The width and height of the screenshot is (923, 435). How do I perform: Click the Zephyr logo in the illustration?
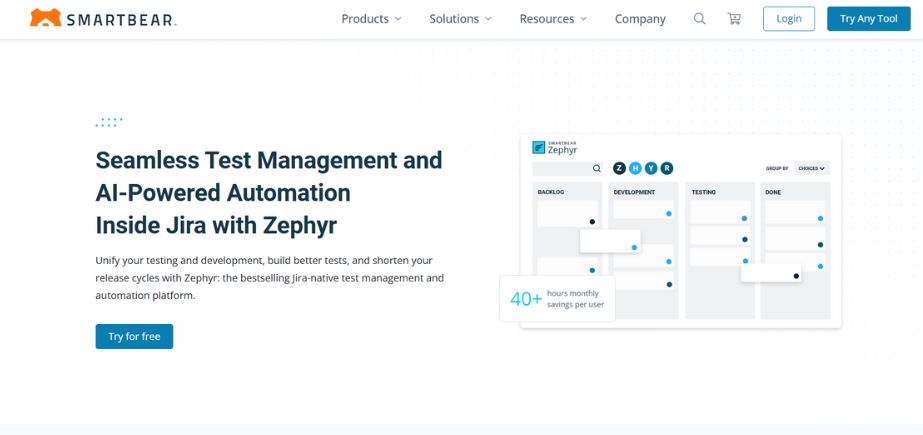click(x=555, y=147)
